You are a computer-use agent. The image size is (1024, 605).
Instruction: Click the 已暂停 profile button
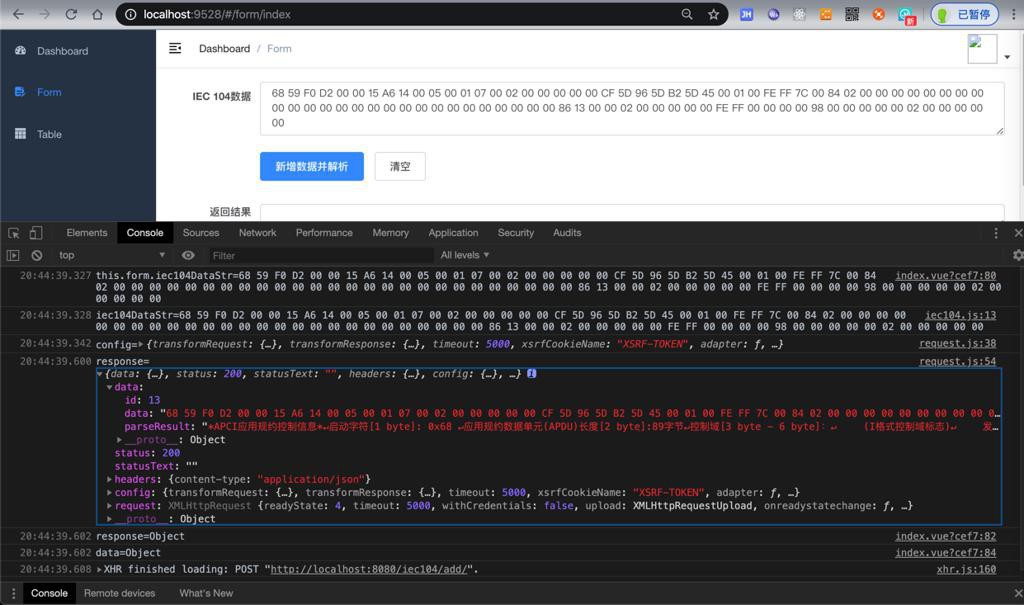965,14
